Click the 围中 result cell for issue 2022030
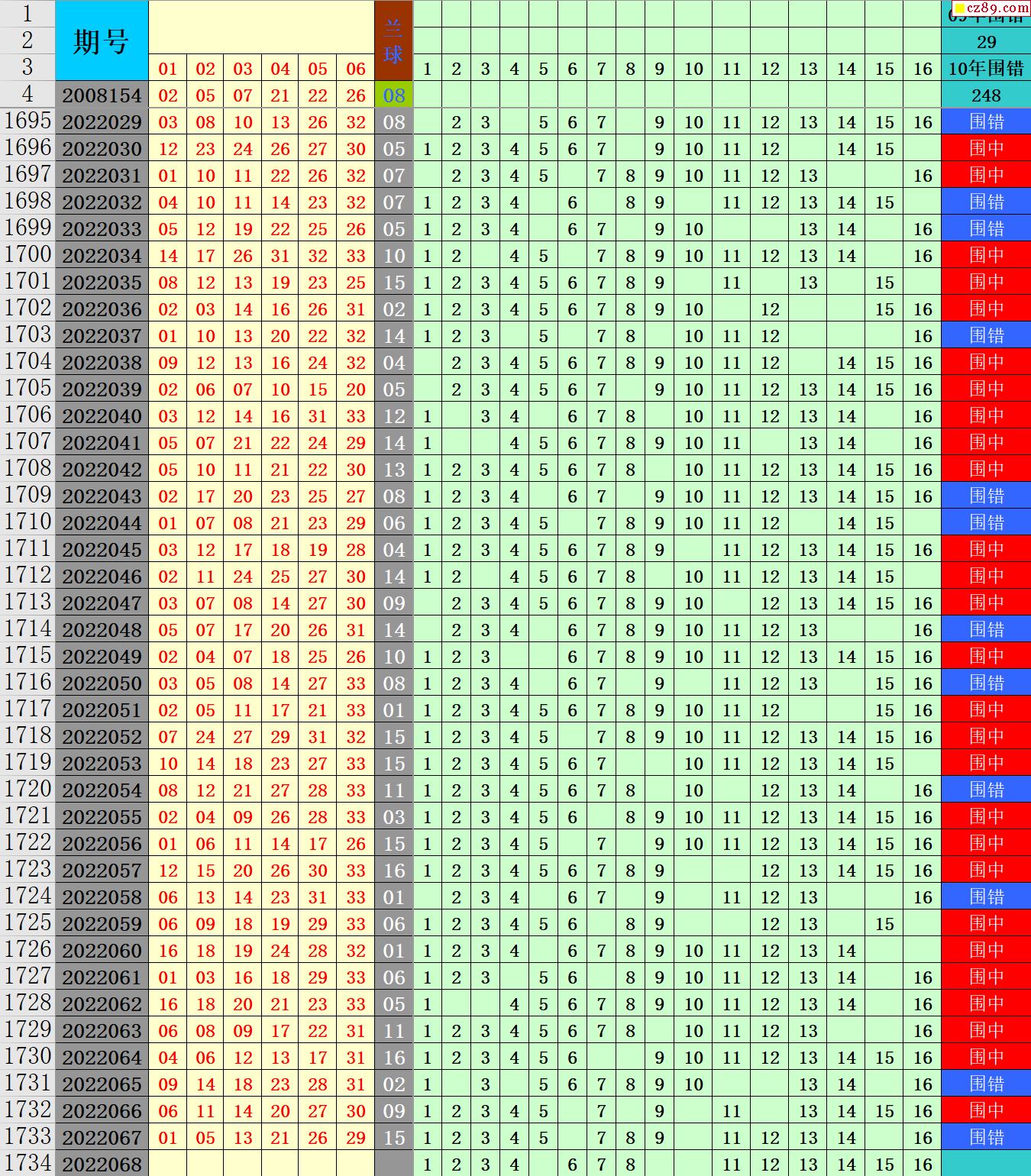The height and width of the screenshot is (1176, 1031). click(x=986, y=149)
